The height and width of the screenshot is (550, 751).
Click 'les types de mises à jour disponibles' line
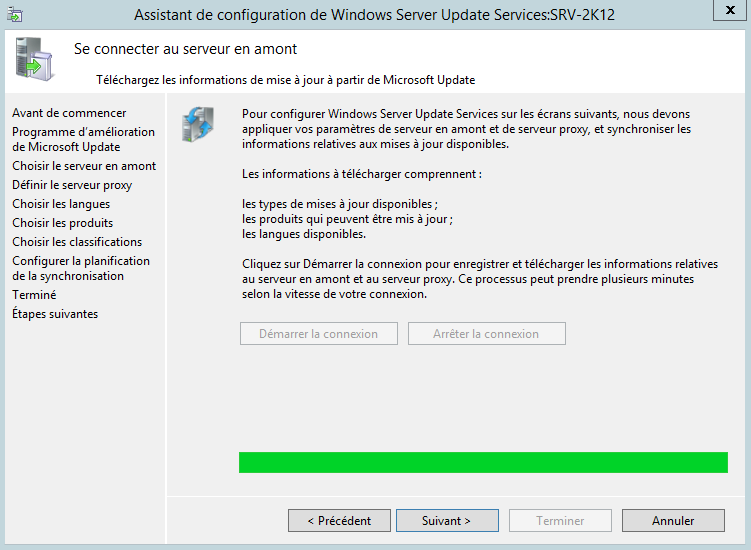[340, 204]
